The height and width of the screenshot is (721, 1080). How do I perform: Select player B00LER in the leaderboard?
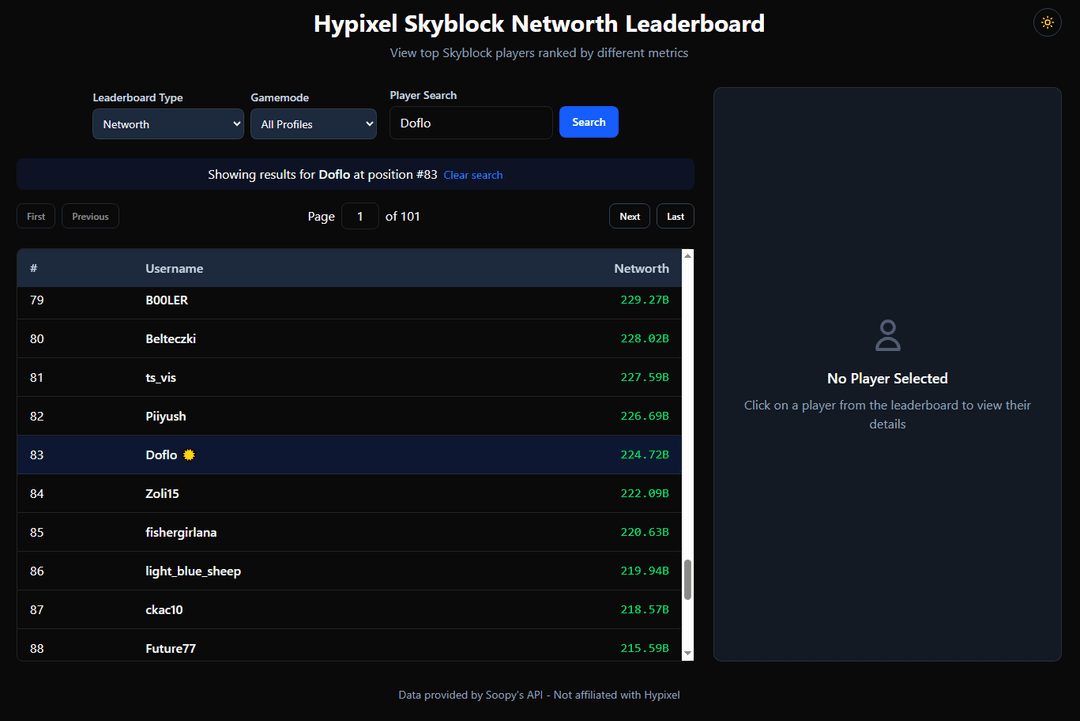point(167,300)
